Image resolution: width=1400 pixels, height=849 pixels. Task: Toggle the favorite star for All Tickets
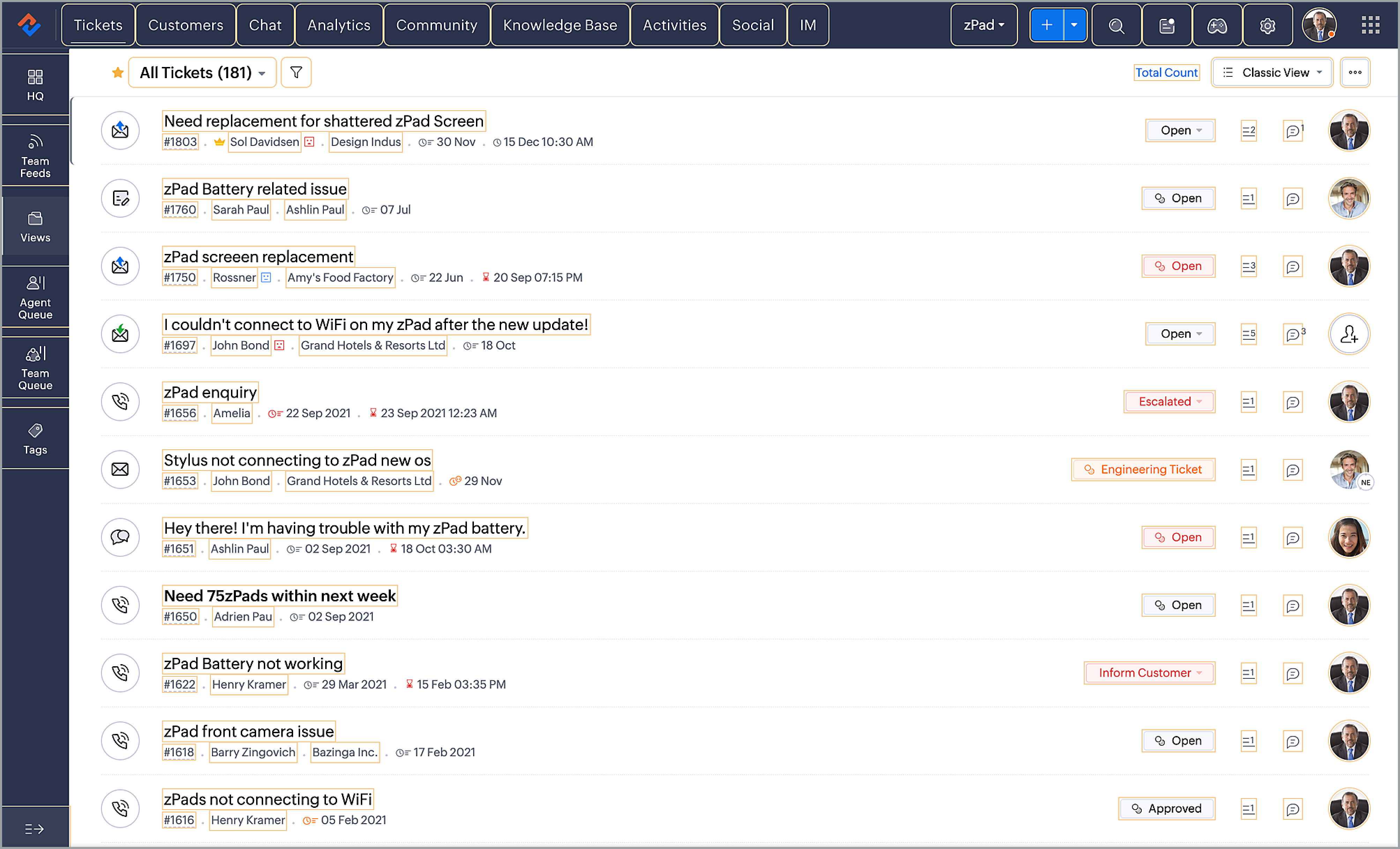(x=118, y=73)
